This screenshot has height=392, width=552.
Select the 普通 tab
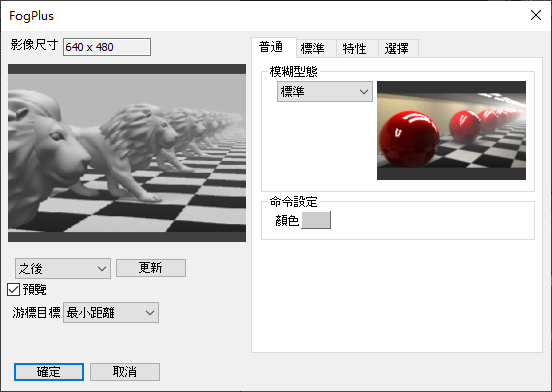271,47
